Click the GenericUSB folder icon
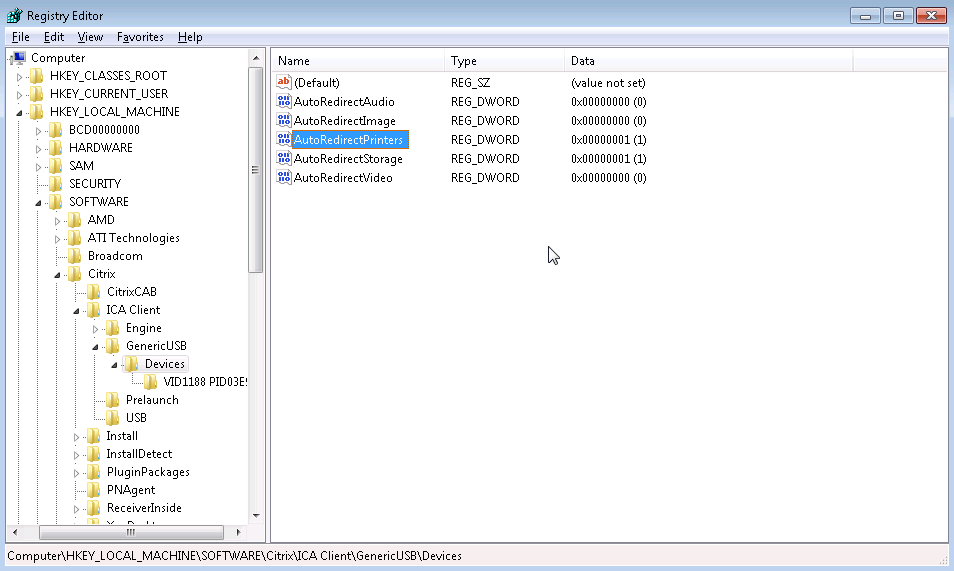Viewport: 954px width, 571px height. point(113,346)
